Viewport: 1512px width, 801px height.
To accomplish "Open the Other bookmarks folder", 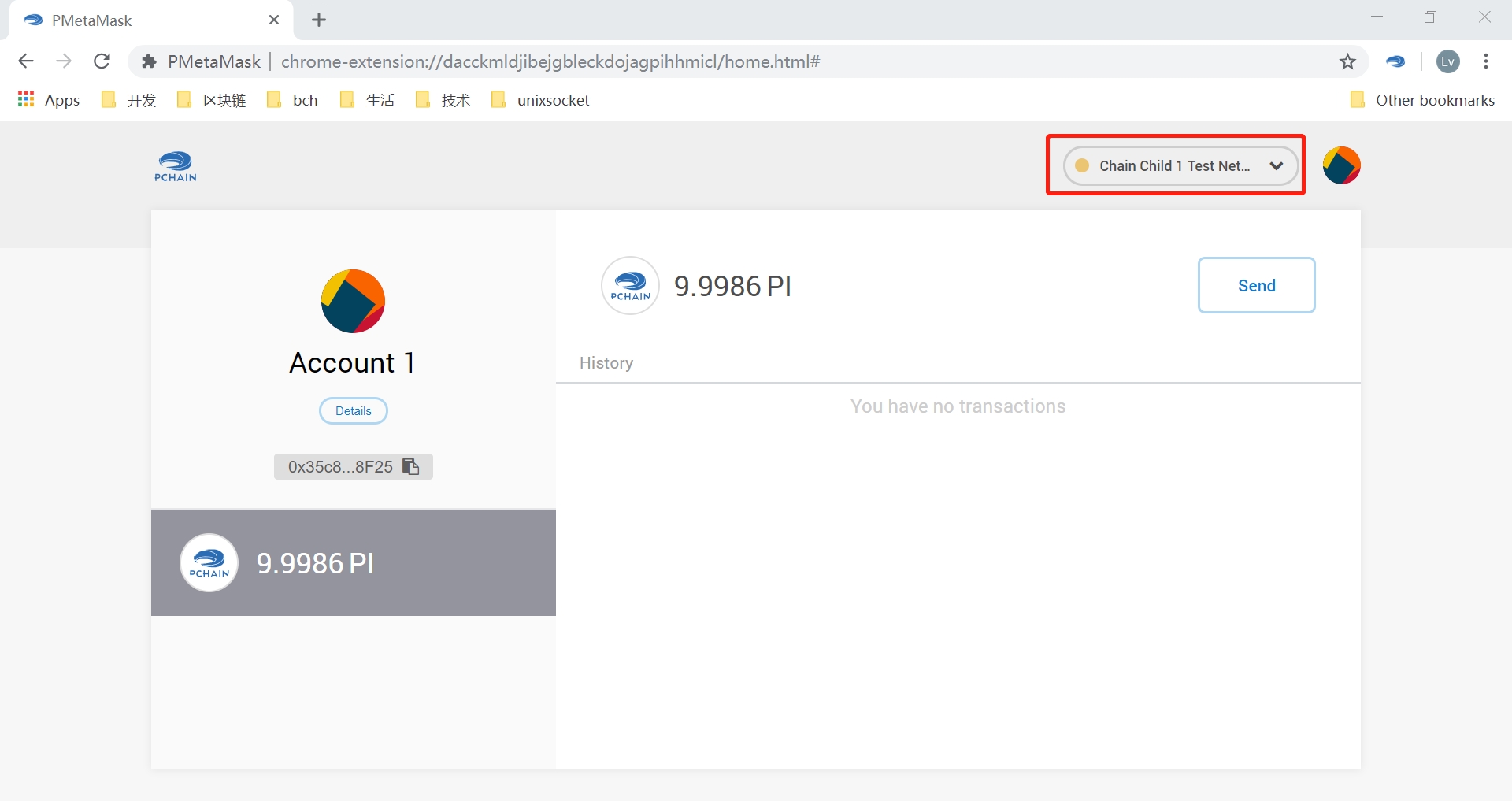I will tap(1422, 100).
